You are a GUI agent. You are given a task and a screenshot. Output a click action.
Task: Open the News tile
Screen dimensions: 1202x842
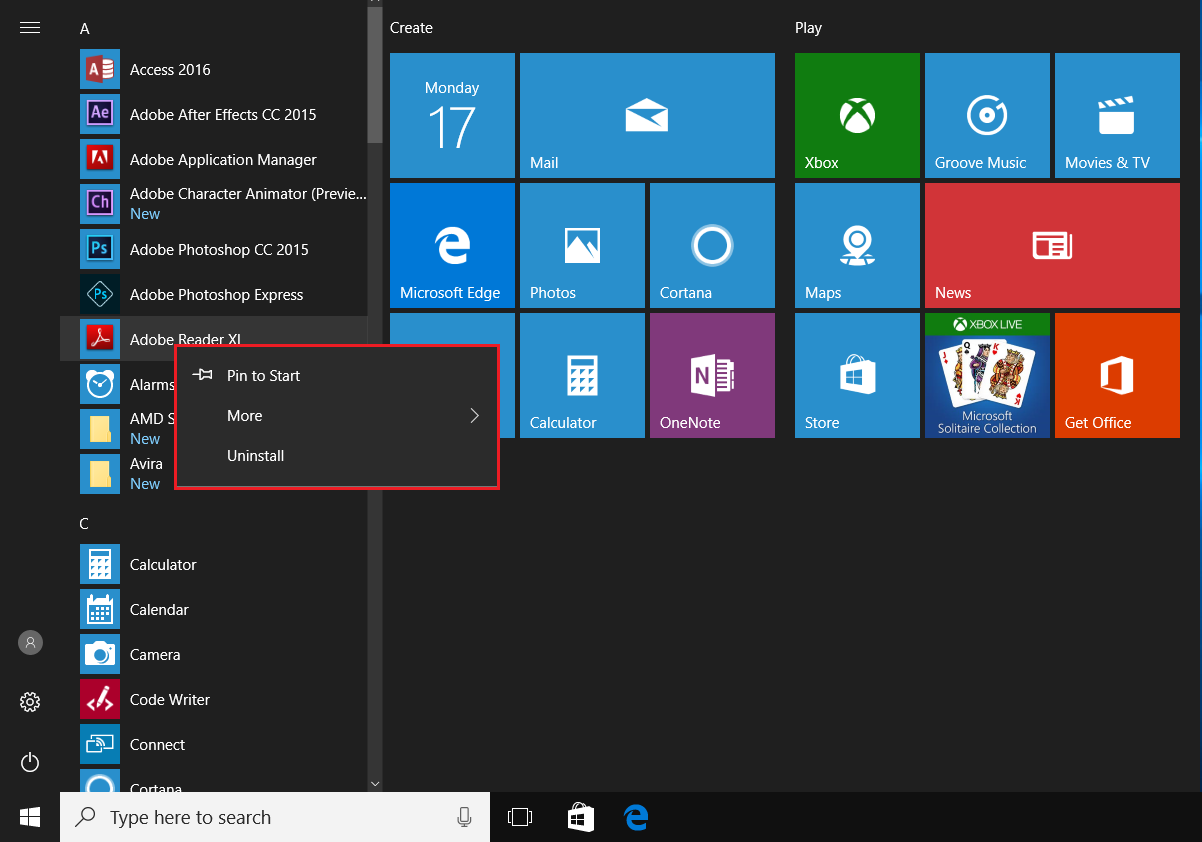point(1052,245)
